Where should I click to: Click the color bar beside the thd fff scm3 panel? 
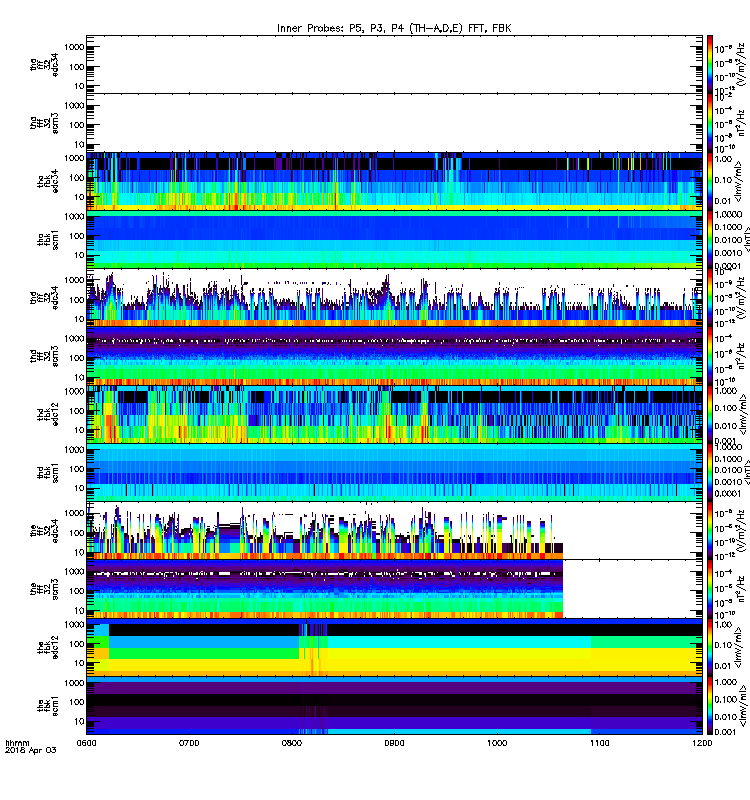tap(709, 356)
